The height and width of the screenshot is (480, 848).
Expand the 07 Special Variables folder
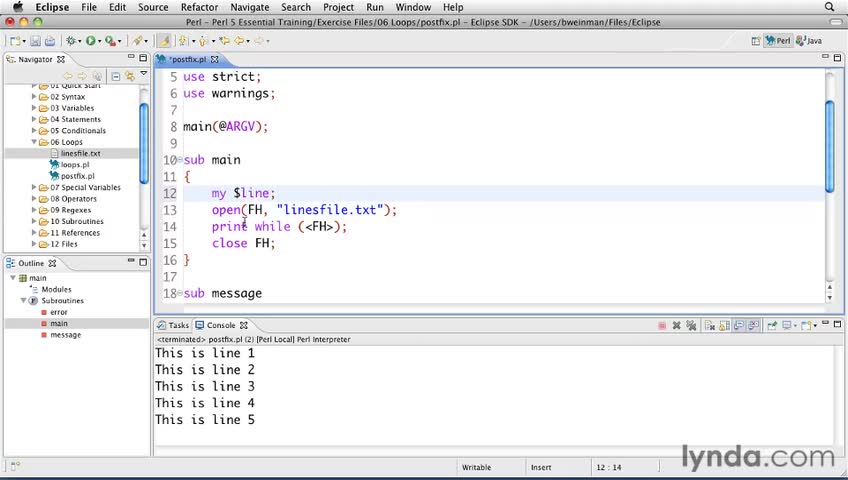[34, 188]
